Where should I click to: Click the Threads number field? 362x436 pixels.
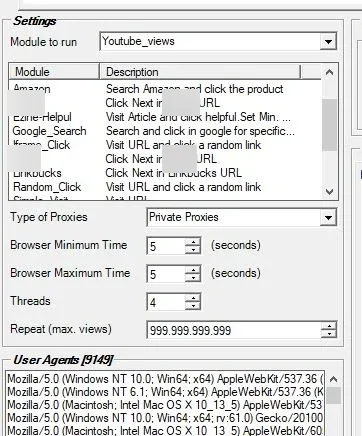166,302
